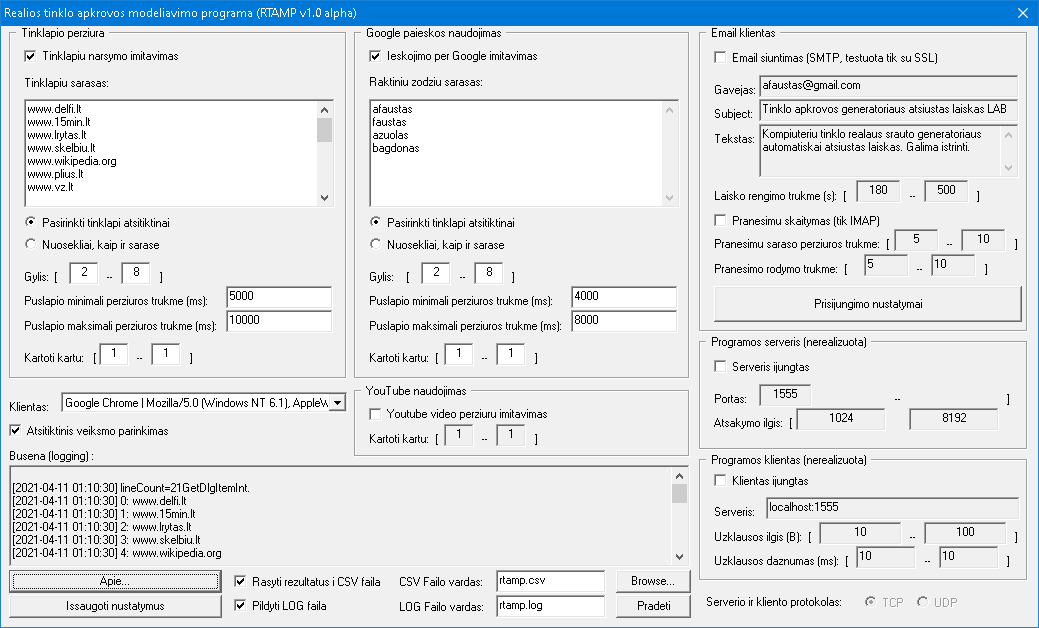The width and height of the screenshot is (1039, 628).
Task: Click www.skelbiu.lt in Tinklapiu sarasas list
Action: tap(62, 148)
